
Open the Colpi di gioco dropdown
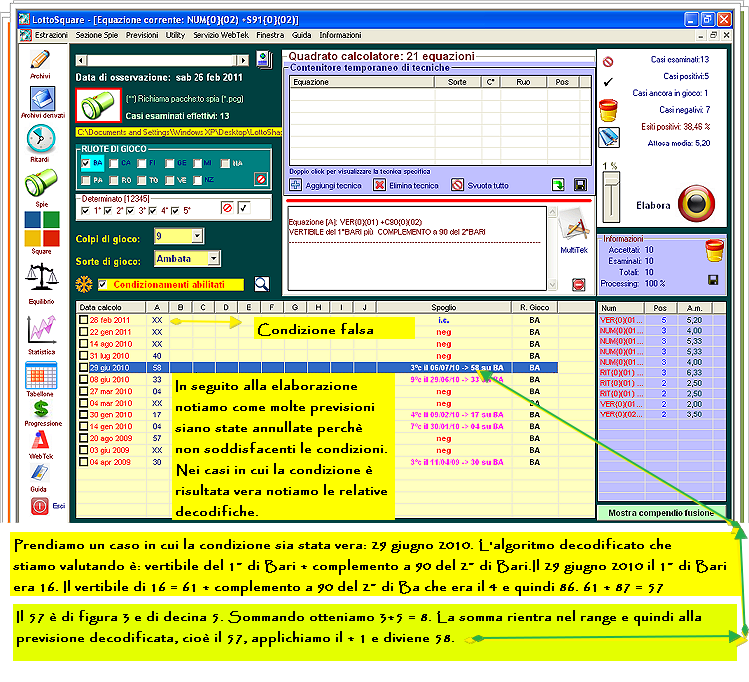click(x=197, y=235)
